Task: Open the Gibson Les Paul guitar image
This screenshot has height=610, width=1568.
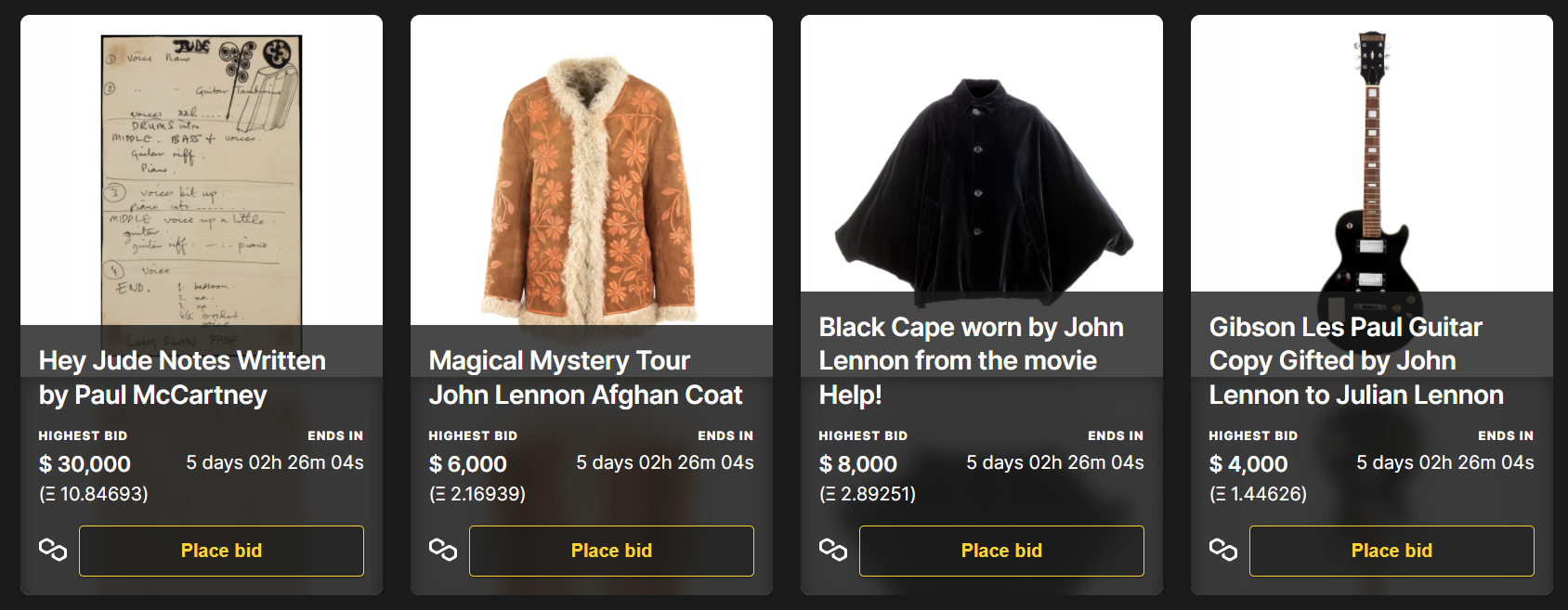Action: (x=1371, y=167)
